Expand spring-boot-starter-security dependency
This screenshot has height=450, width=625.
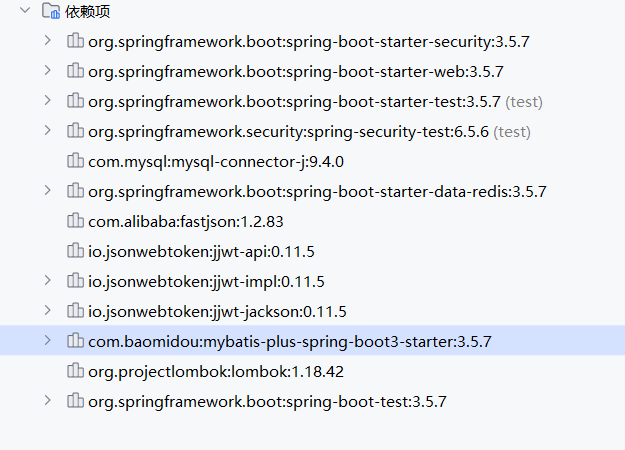click(47, 40)
